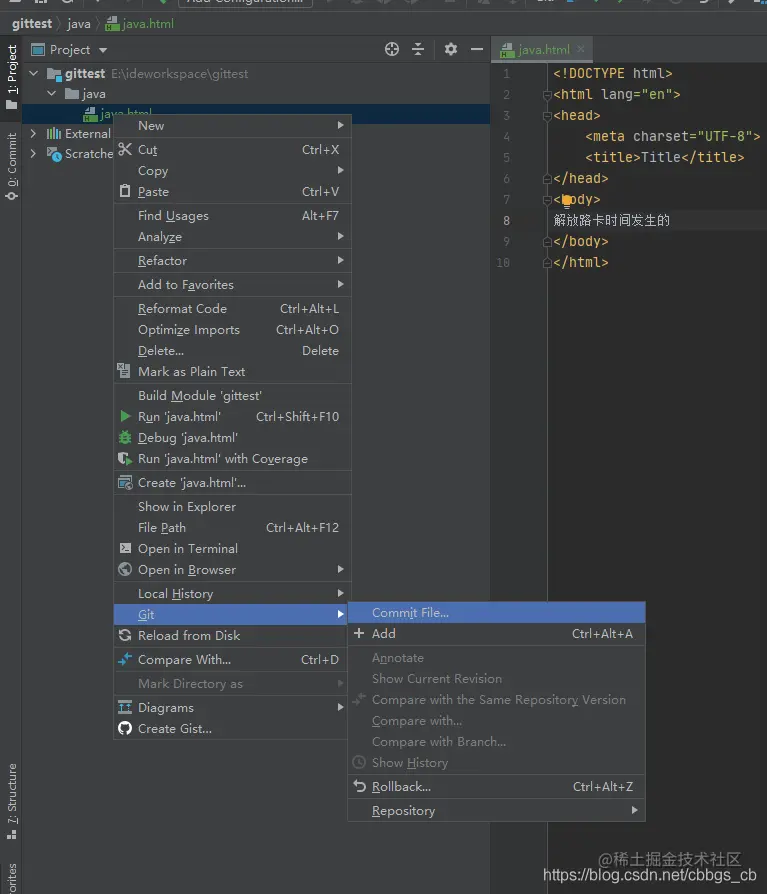
Task: Click the java.html file icon in breadcrumb
Action: pos(112,24)
